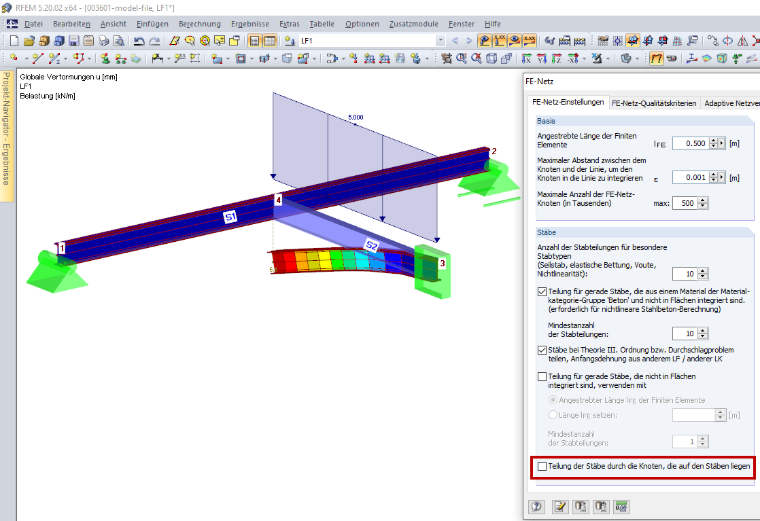Enable 'Teilung für gerade Stäbe, nicht in Flächen' checkbox

542,377
